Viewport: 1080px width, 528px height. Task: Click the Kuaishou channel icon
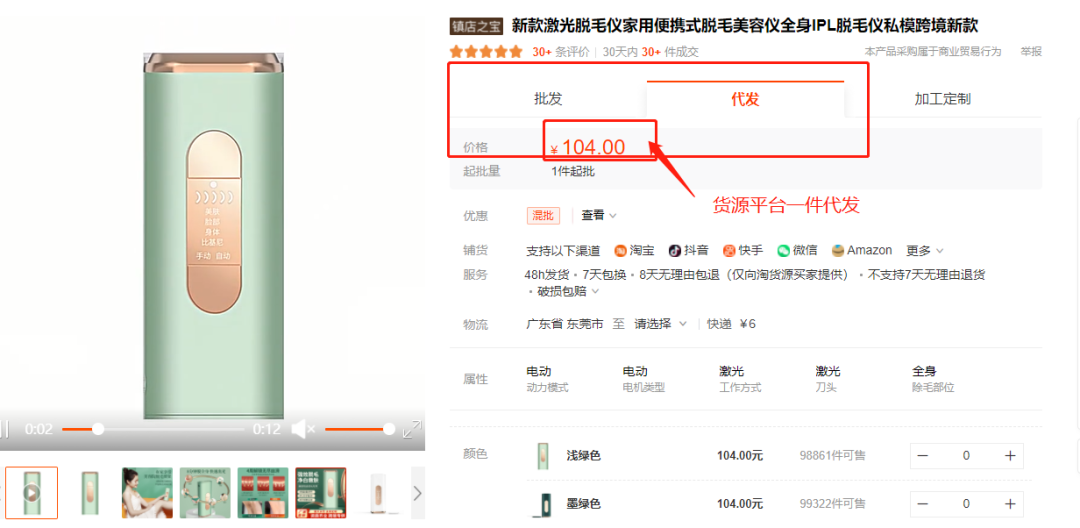[729, 251]
